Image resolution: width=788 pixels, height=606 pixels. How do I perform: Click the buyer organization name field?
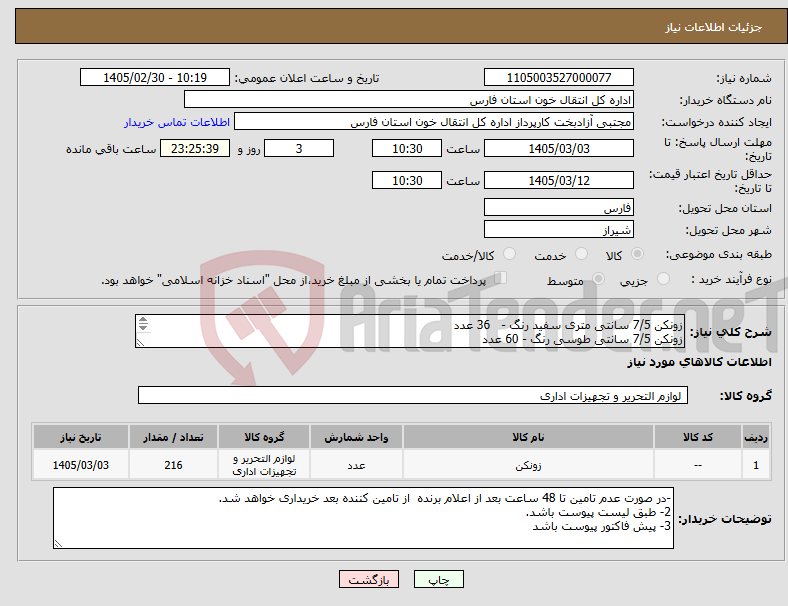409,99
